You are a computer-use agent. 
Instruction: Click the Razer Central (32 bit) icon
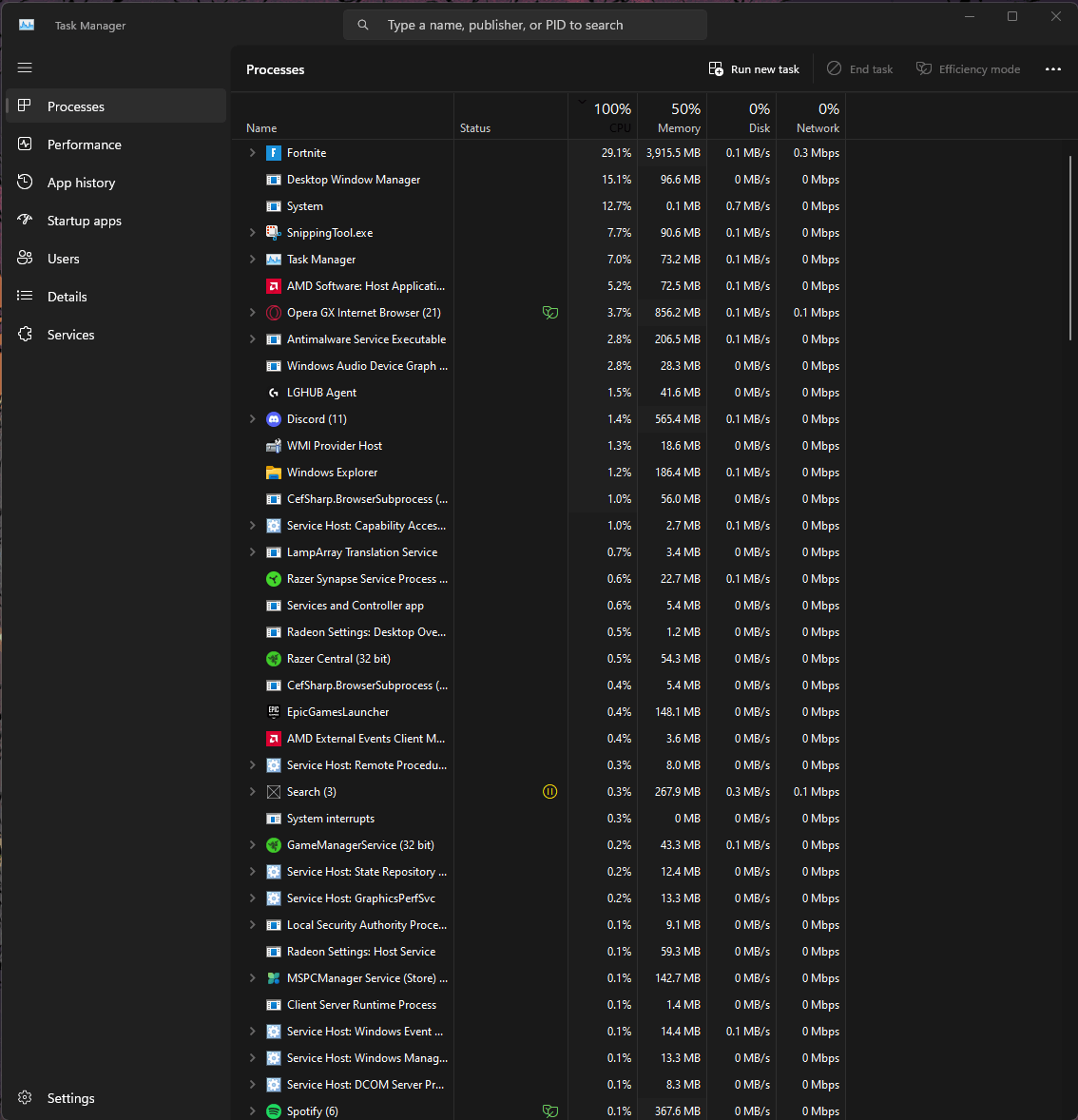[274, 659]
